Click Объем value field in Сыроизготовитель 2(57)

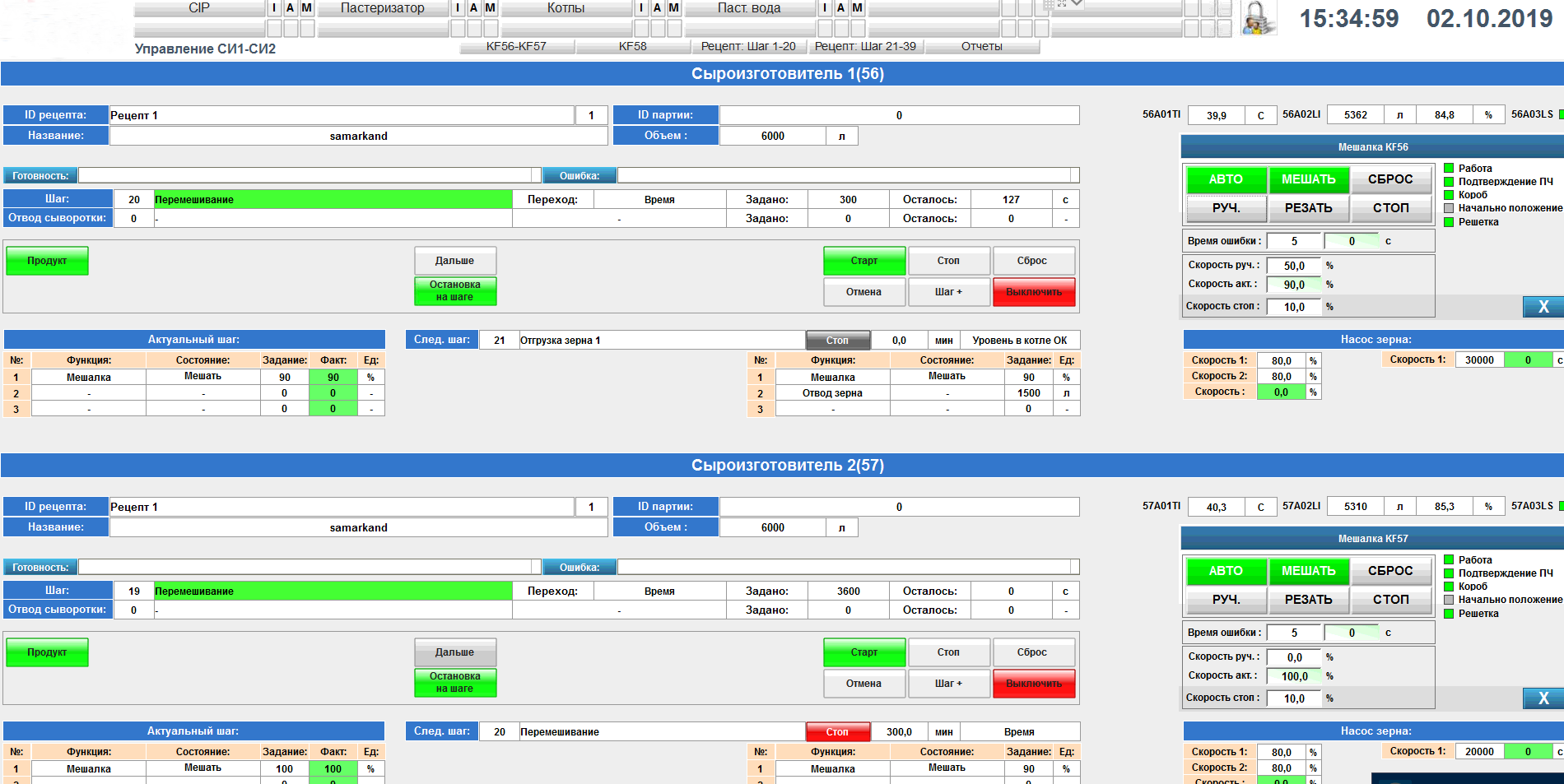772,527
